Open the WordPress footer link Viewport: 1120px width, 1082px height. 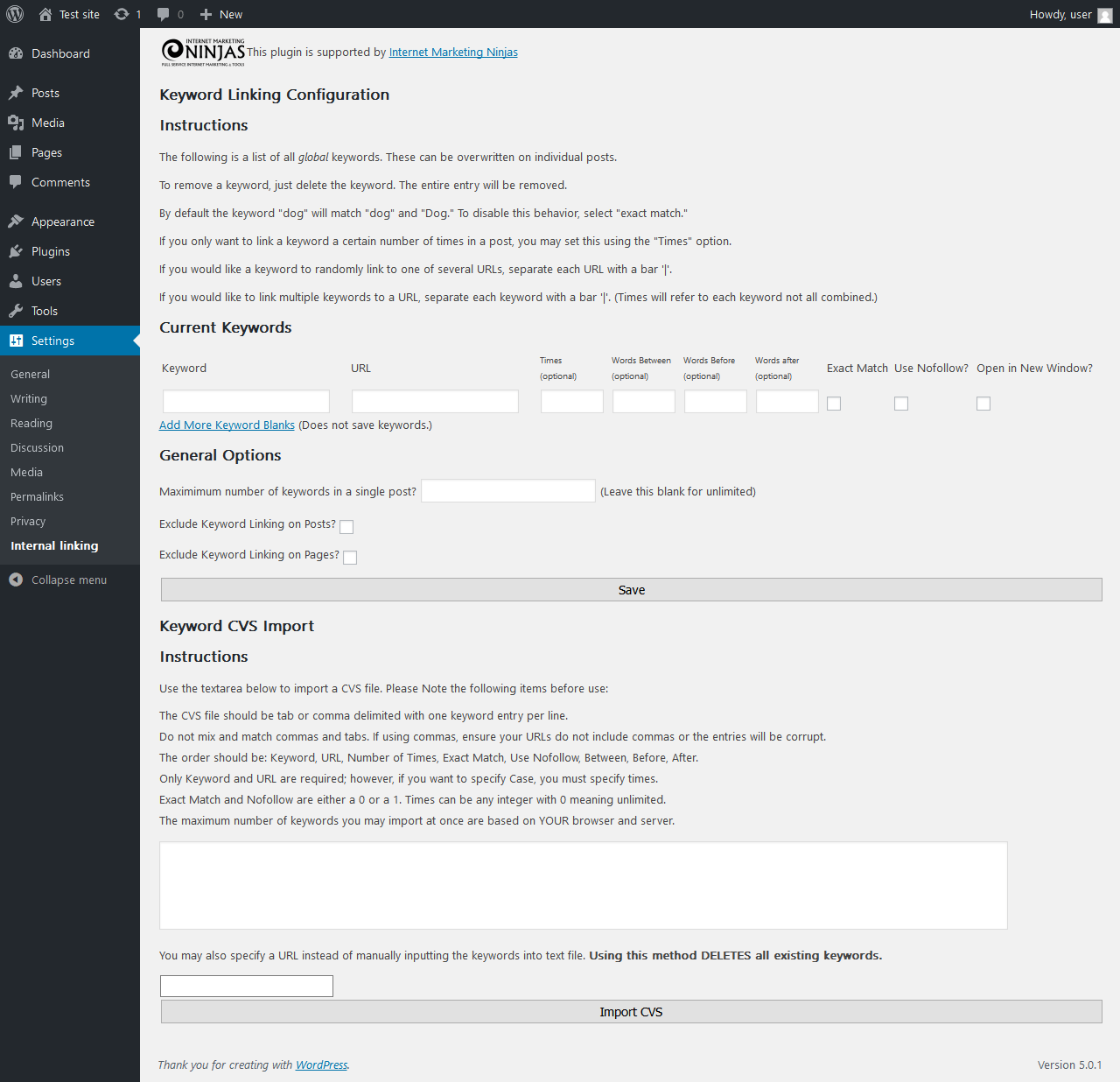pyautogui.click(x=321, y=1064)
